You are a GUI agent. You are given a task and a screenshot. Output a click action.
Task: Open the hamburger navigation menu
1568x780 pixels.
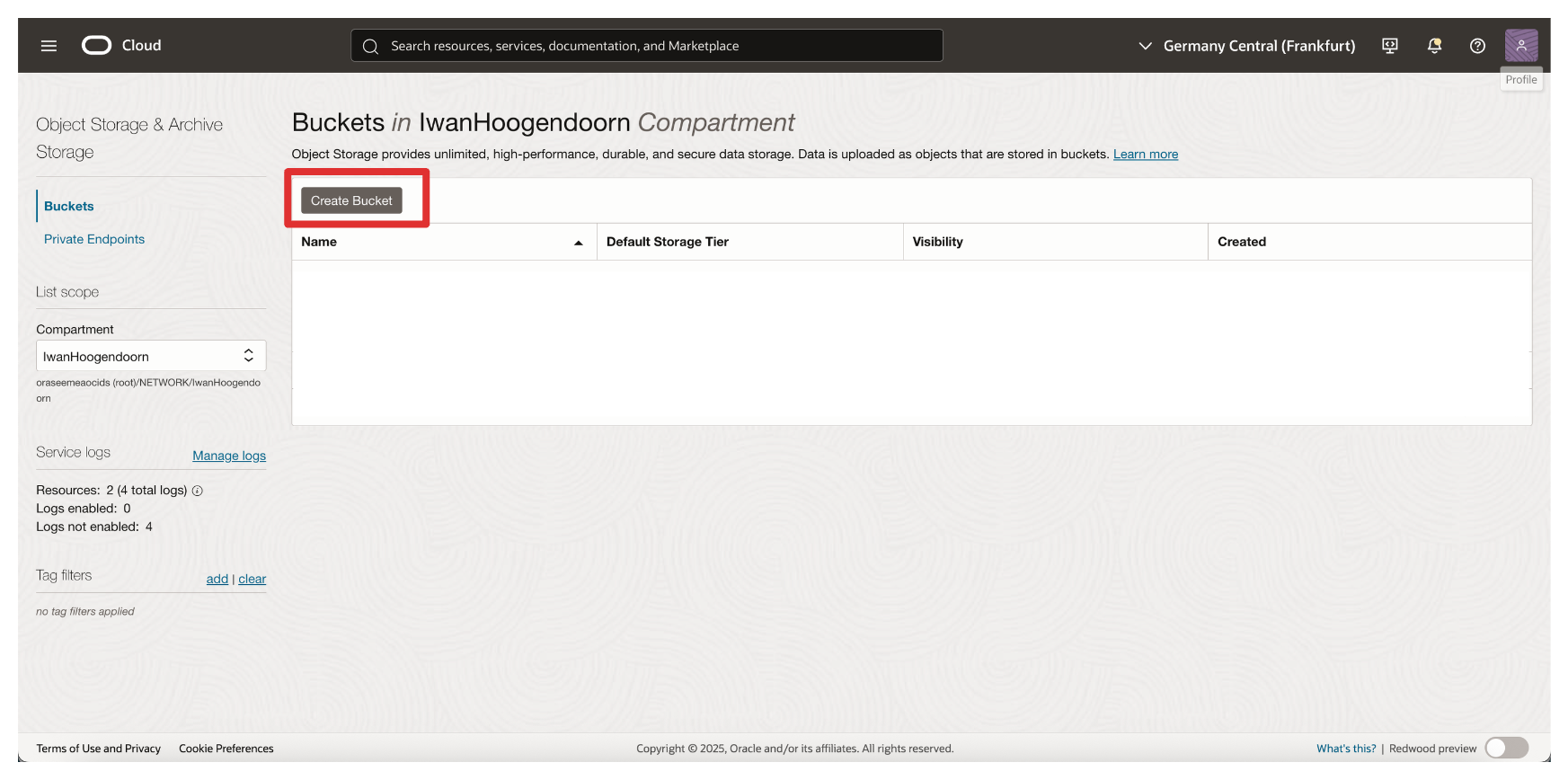point(49,46)
